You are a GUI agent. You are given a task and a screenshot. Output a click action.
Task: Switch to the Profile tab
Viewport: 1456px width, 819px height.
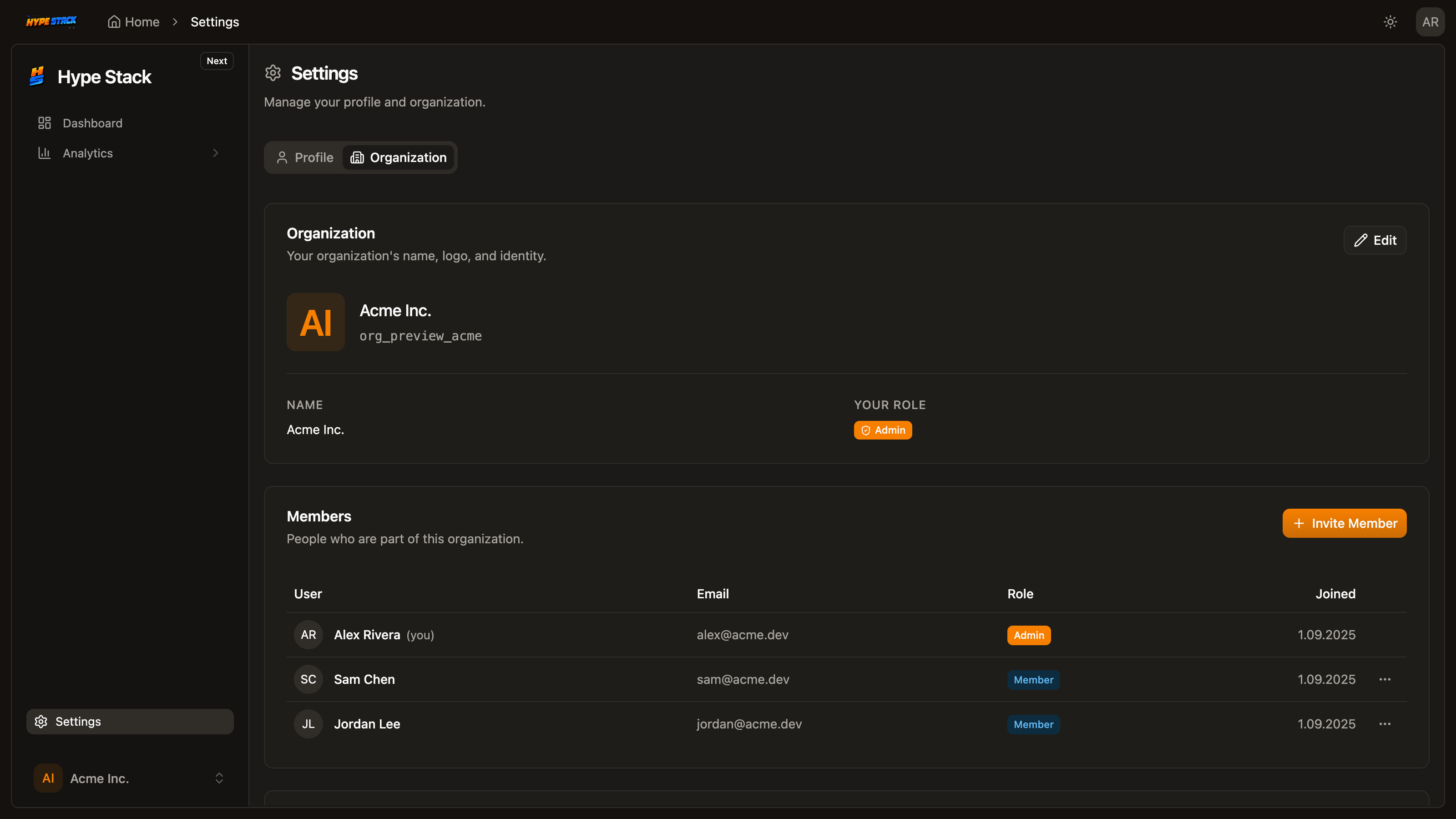click(305, 158)
